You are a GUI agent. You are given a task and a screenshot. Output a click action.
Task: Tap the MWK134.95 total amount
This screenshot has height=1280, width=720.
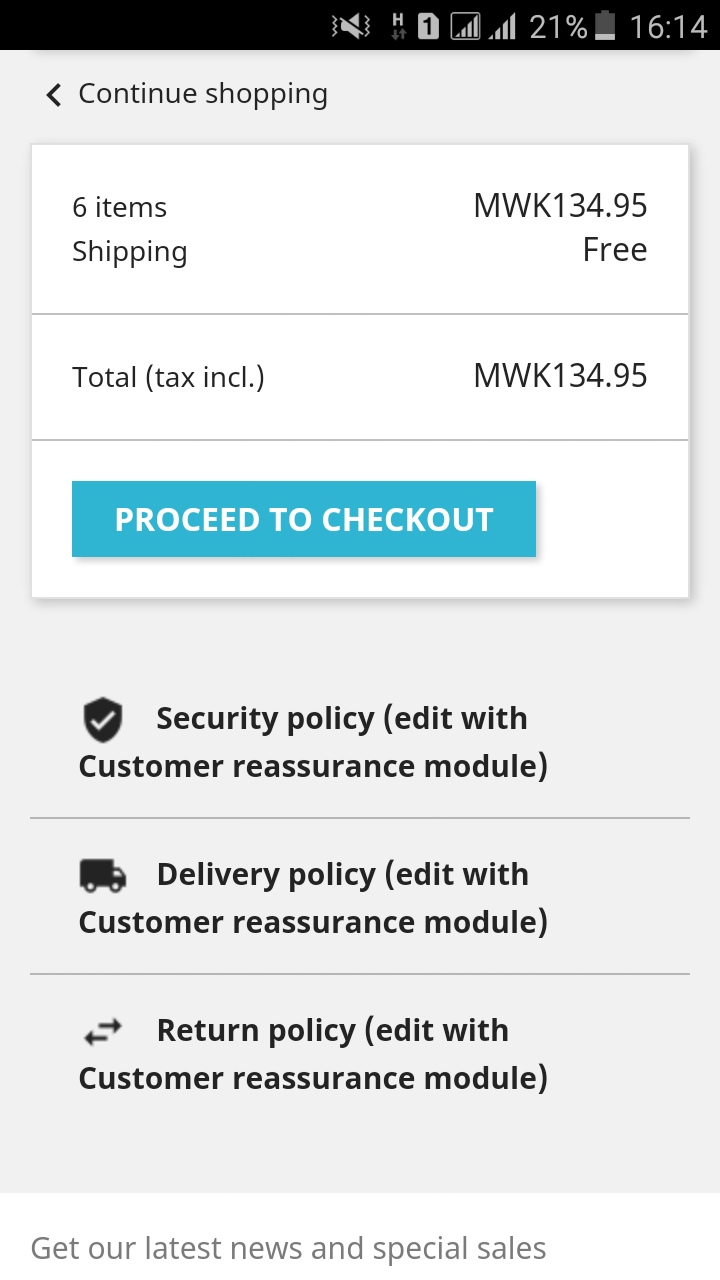[x=560, y=377]
